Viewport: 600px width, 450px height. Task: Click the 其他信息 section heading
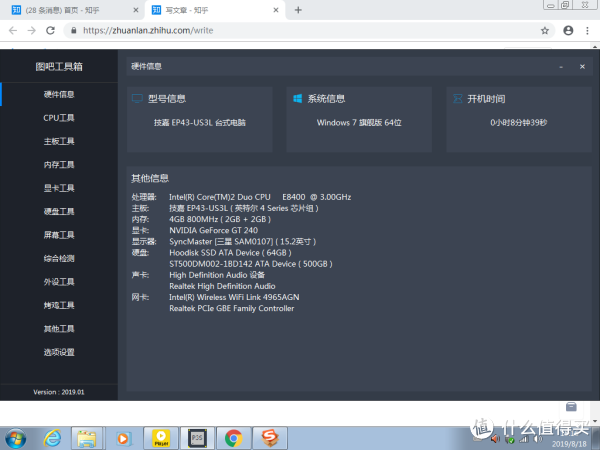[150, 178]
